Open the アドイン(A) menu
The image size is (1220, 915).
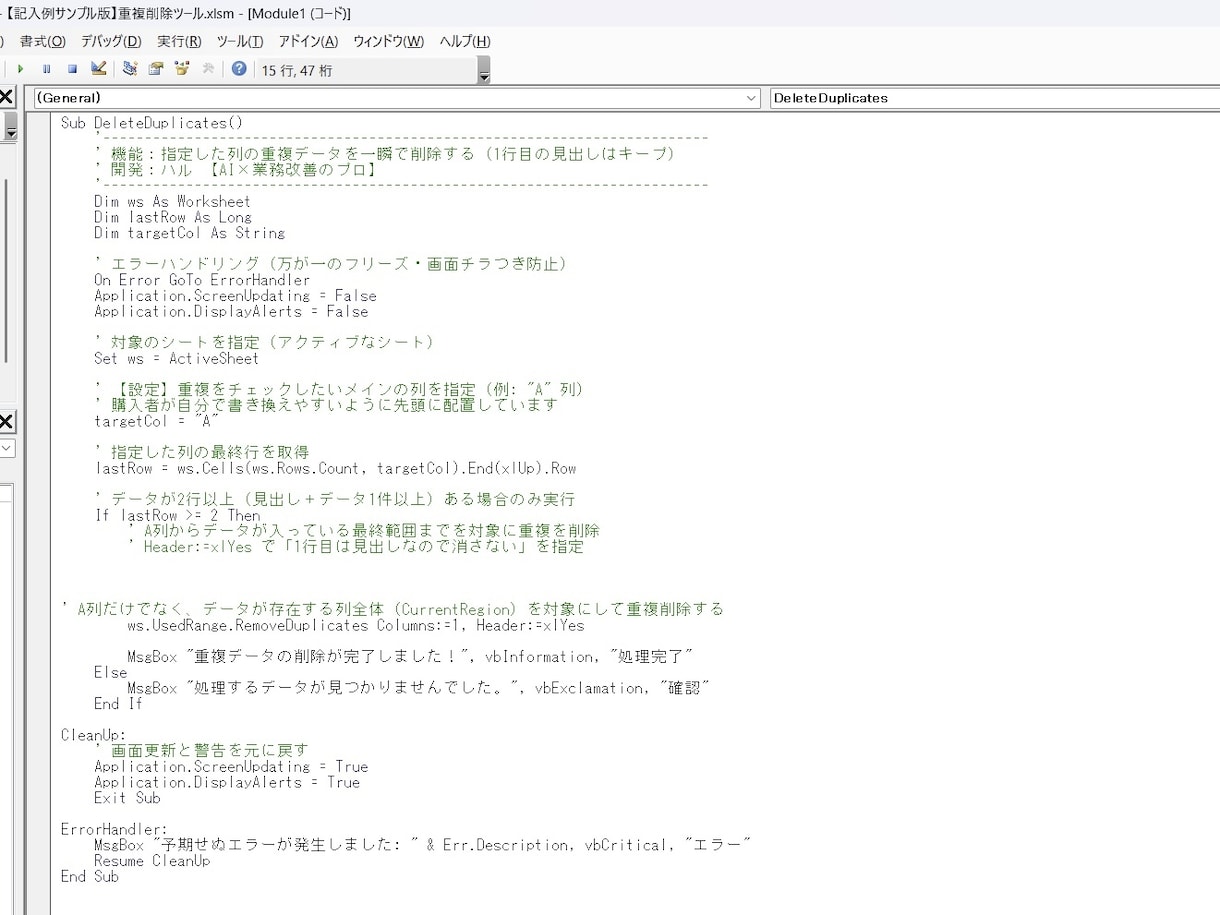308,41
